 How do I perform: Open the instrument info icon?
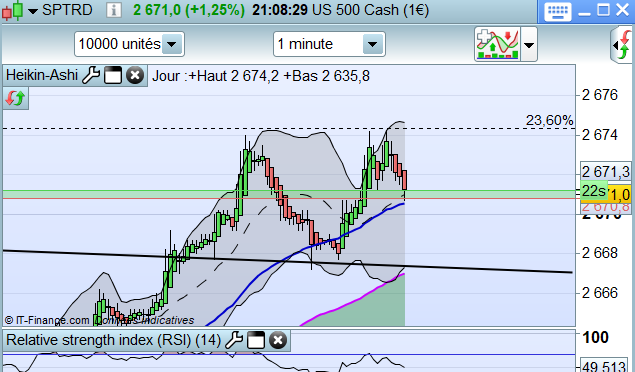(x=114, y=10)
